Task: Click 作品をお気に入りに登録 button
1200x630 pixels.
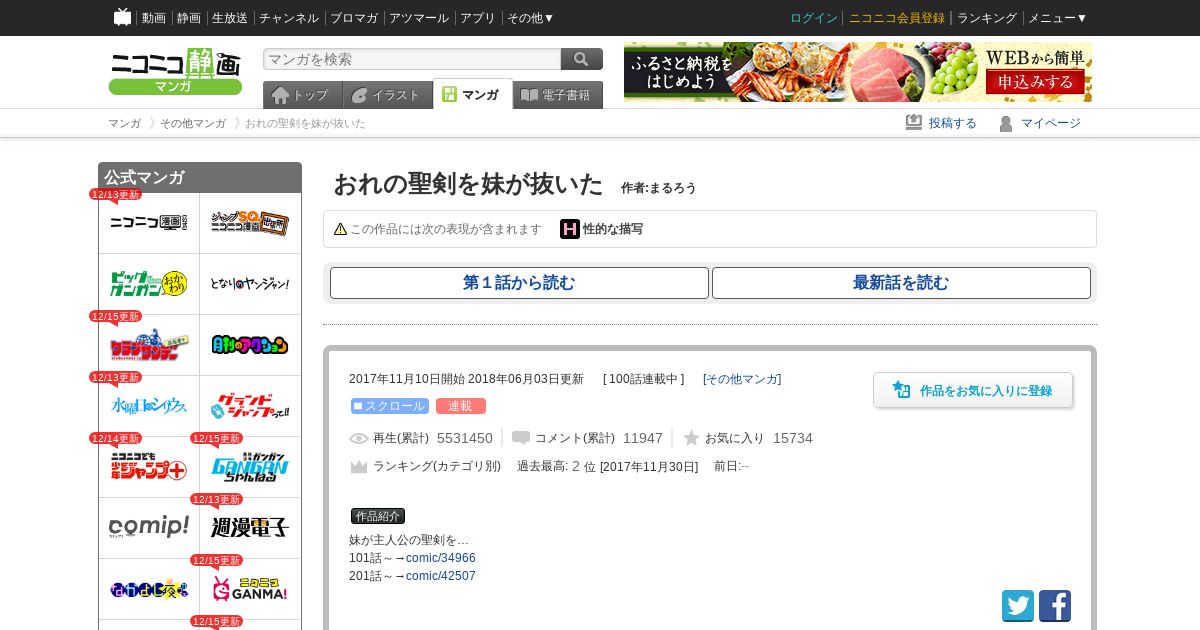Action: click(x=973, y=390)
